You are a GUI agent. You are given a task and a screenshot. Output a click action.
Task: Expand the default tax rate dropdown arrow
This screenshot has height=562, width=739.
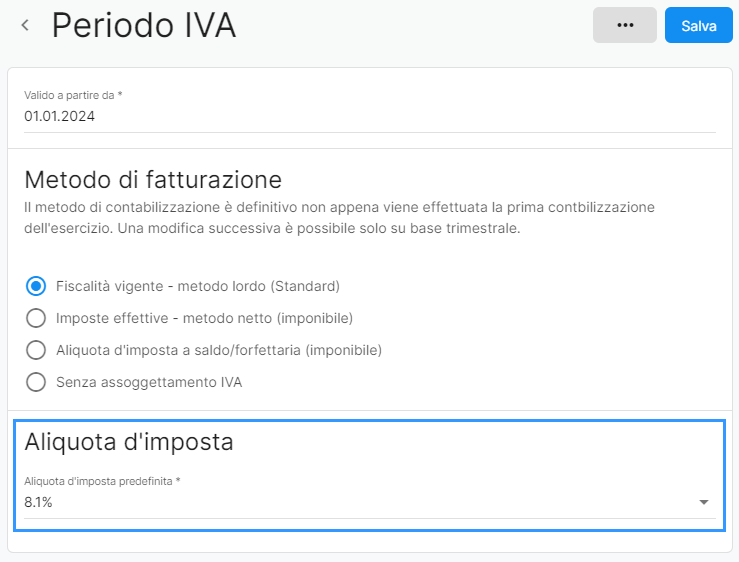pos(703,502)
